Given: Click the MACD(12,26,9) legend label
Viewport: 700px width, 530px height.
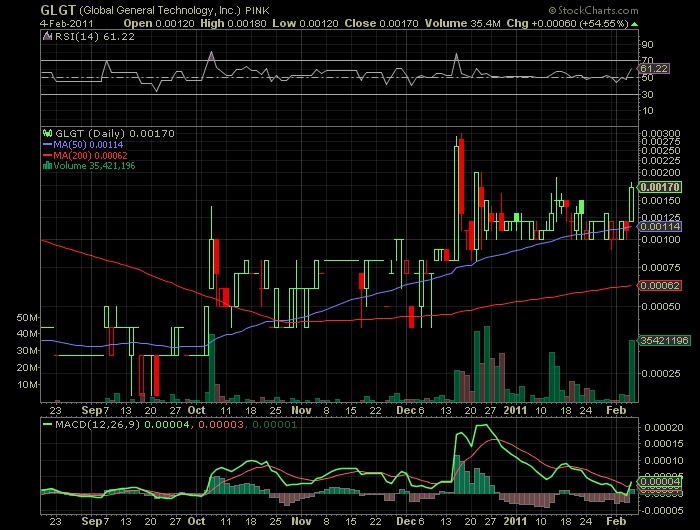Looking at the screenshot, I should pyautogui.click(x=97, y=424).
